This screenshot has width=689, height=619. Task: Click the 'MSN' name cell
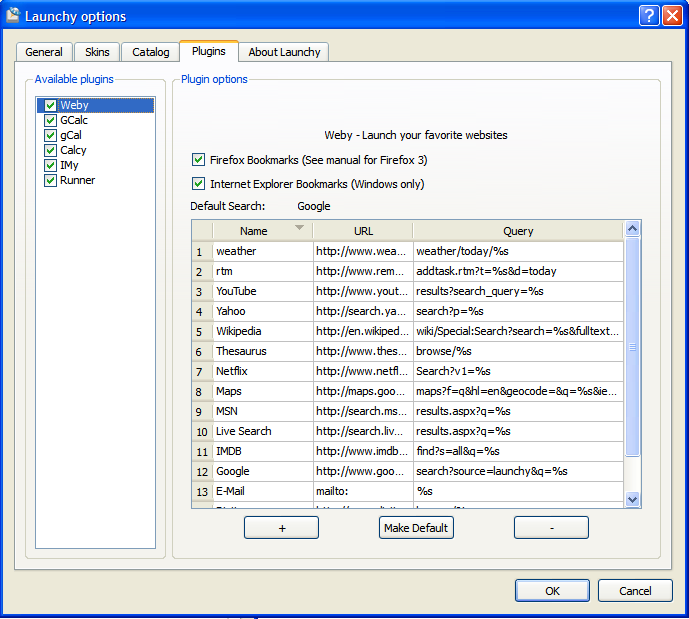click(x=263, y=411)
